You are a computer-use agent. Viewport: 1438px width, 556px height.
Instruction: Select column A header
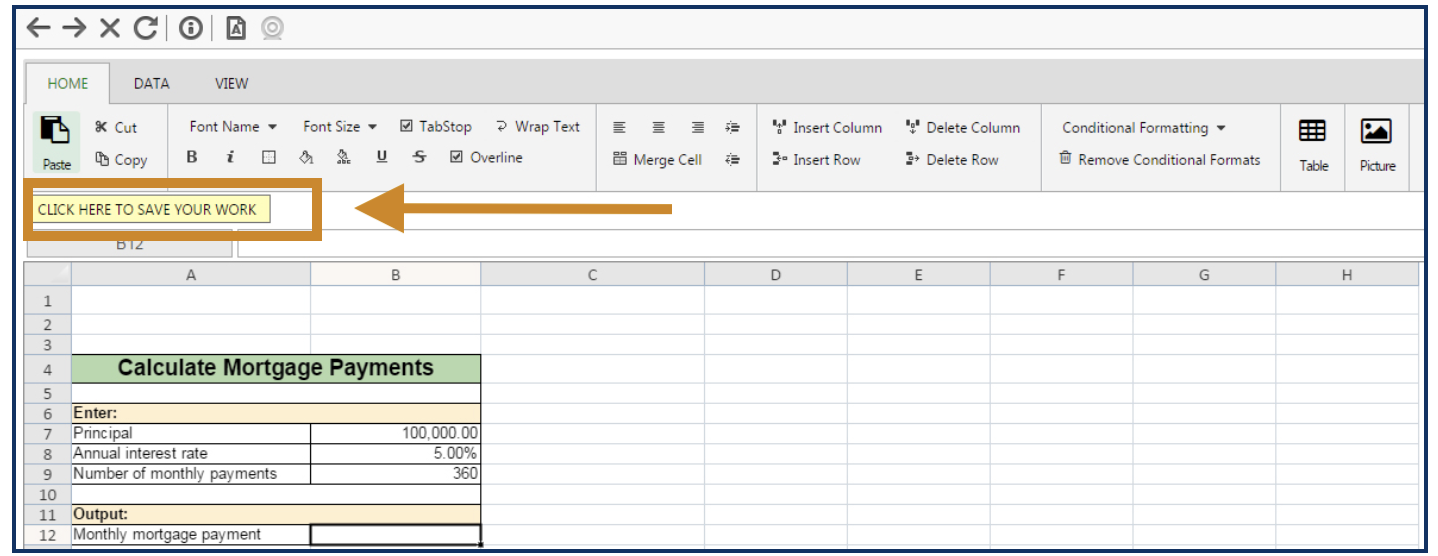pos(191,275)
